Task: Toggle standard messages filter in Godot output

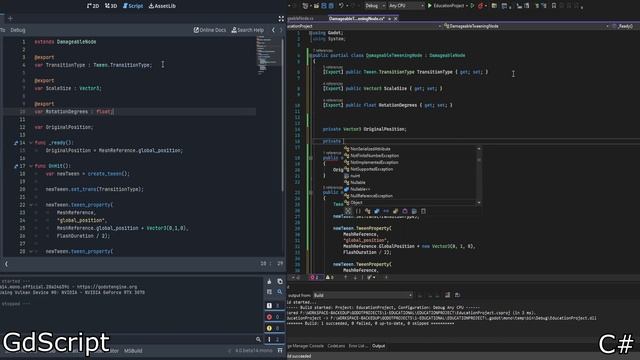Action: 274,305
